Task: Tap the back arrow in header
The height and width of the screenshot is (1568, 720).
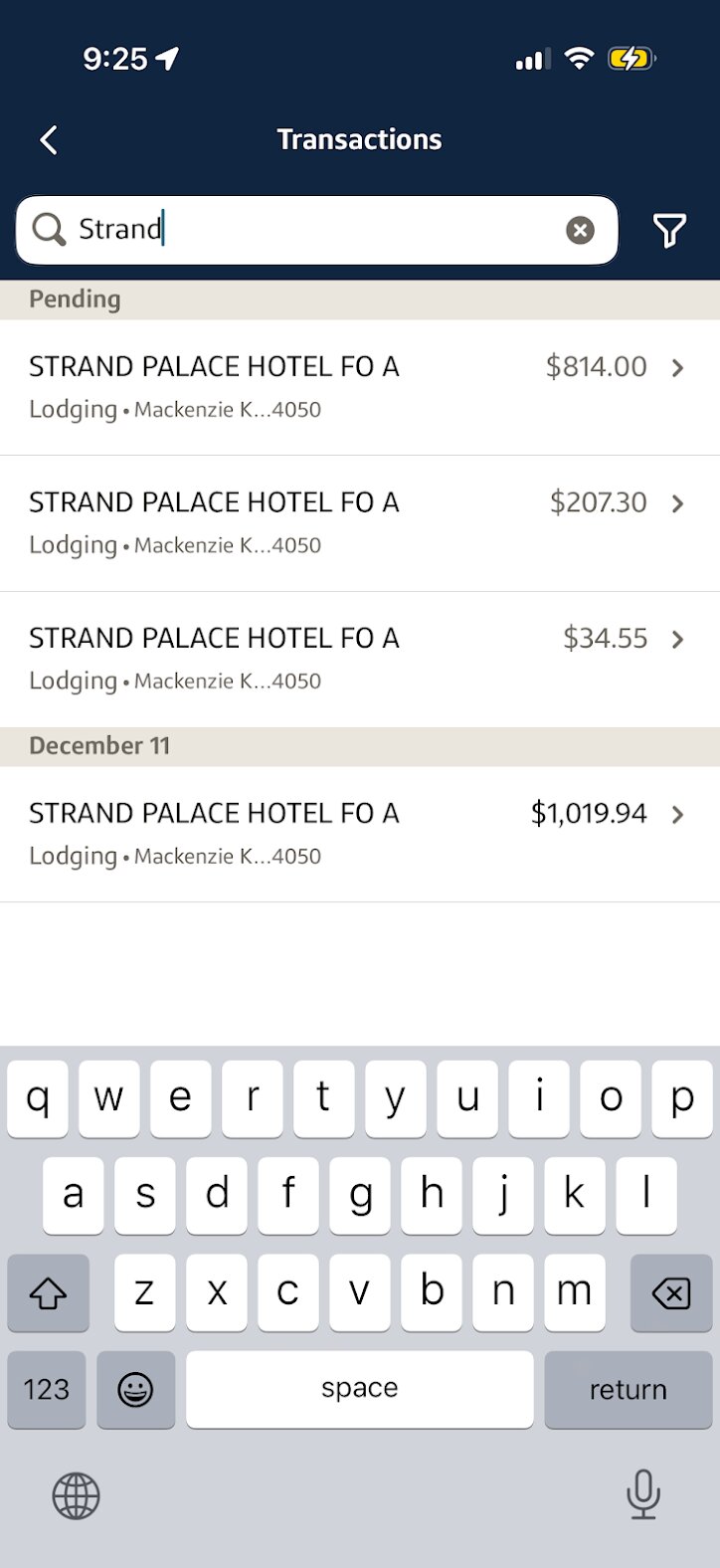Action: 49,140
